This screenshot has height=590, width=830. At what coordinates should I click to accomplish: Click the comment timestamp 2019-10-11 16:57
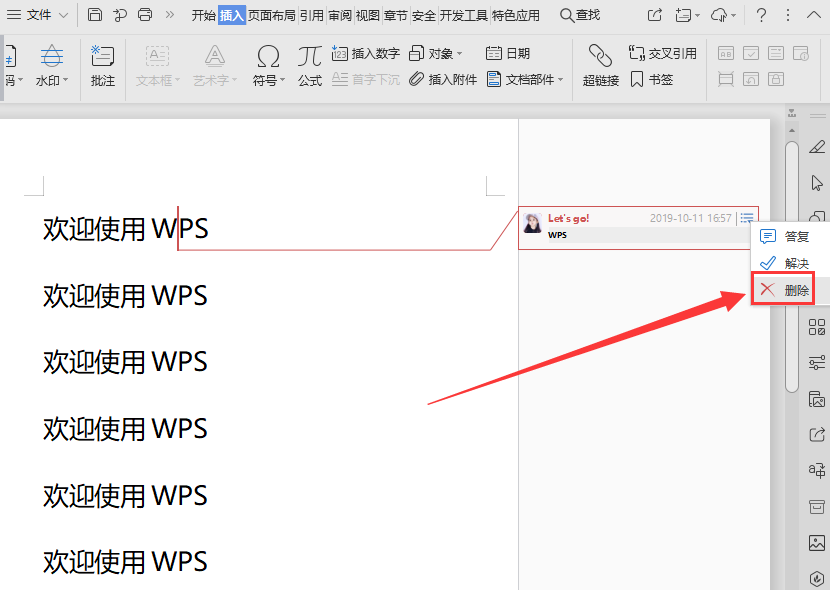click(x=691, y=218)
